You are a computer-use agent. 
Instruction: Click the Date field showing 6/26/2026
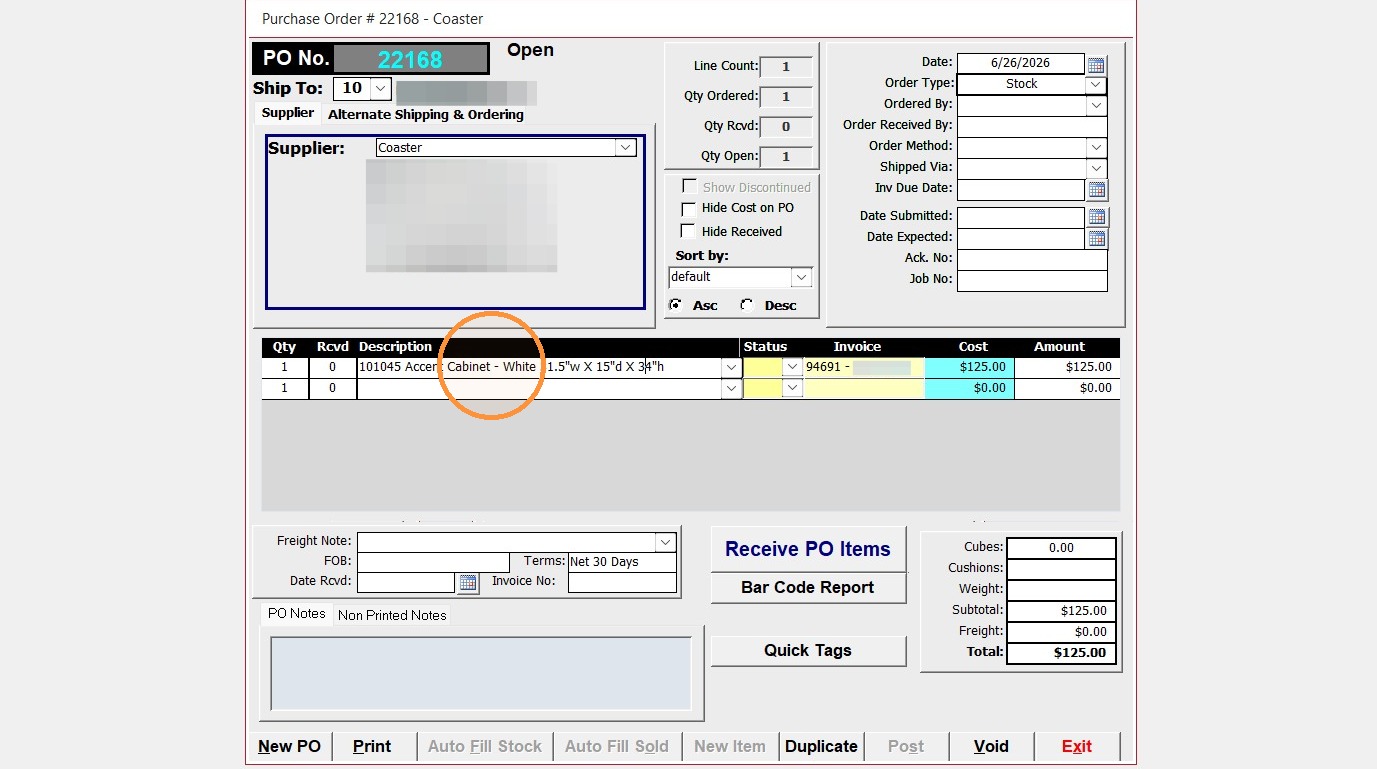tap(1020, 63)
